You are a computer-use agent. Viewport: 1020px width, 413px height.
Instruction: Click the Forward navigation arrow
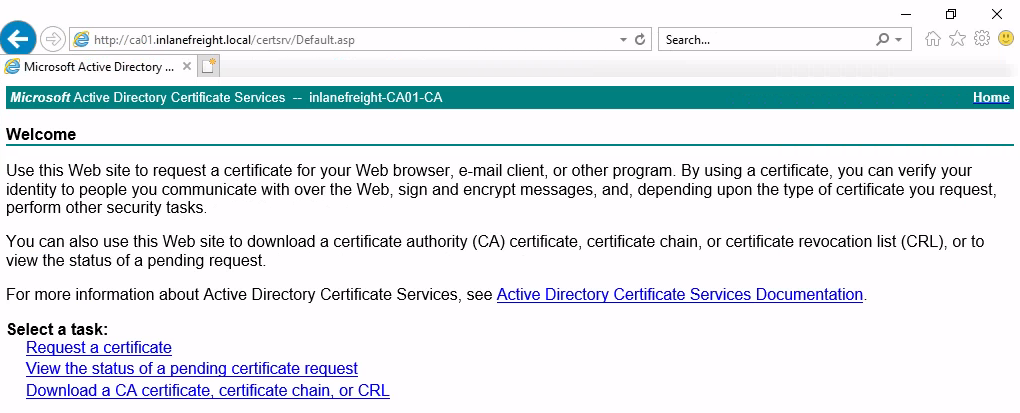click(x=53, y=40)
